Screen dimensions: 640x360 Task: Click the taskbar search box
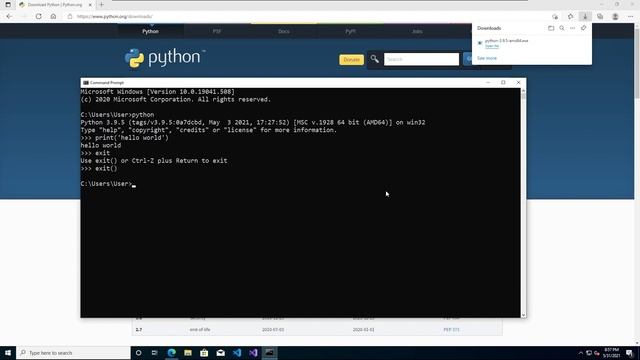tap(73, 353)
